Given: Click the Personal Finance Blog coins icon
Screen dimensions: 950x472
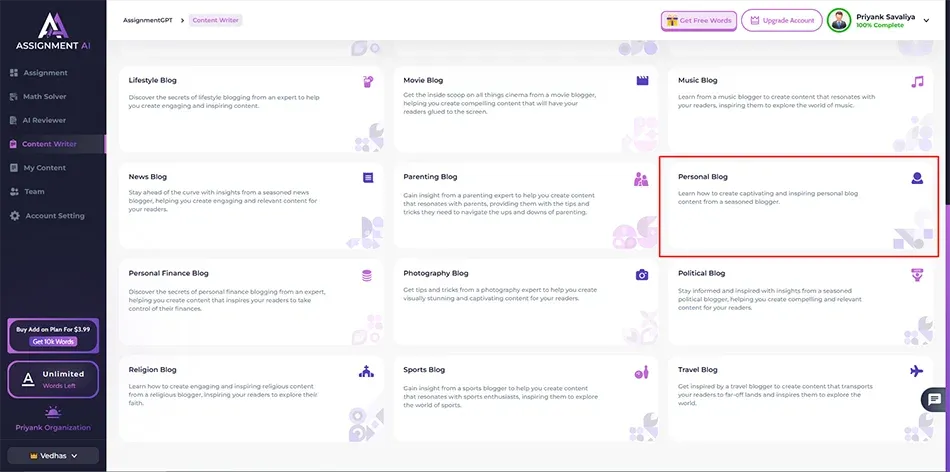Looking at the screenshot, I should click(367, 275).
